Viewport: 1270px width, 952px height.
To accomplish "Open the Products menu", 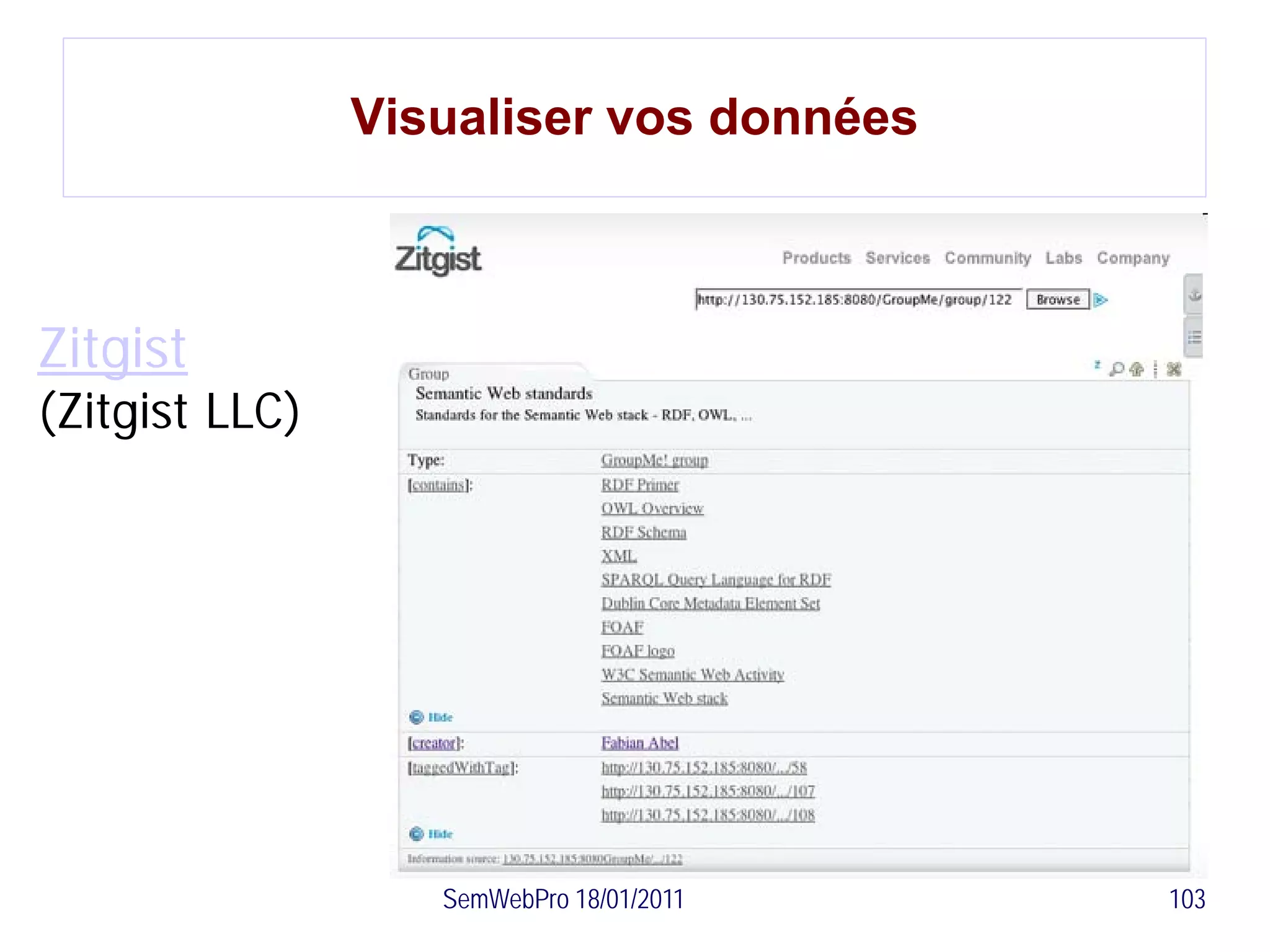I will [816, 258].
